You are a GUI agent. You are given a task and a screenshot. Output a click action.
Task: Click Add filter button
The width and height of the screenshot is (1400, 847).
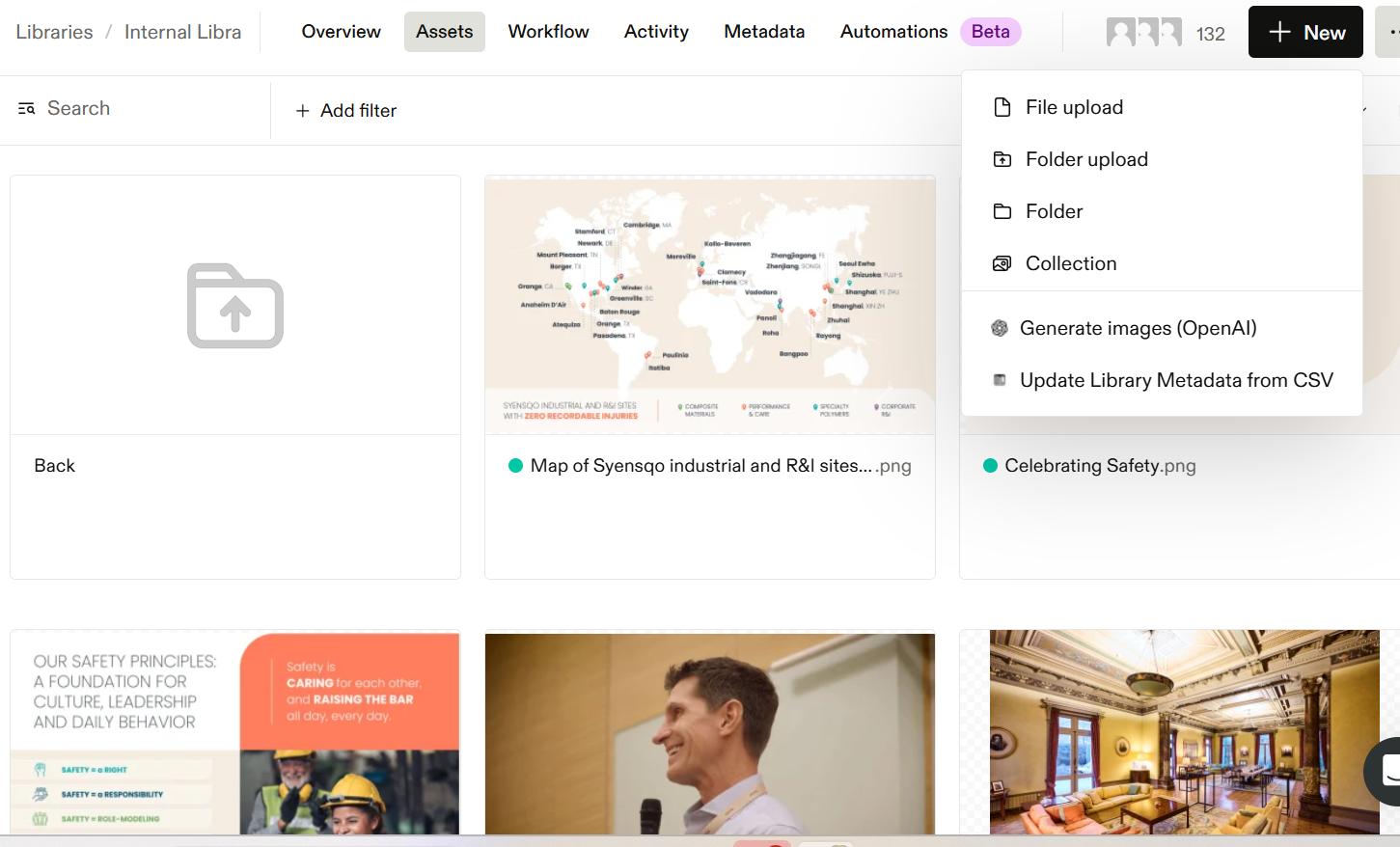[x=346, y=111]
